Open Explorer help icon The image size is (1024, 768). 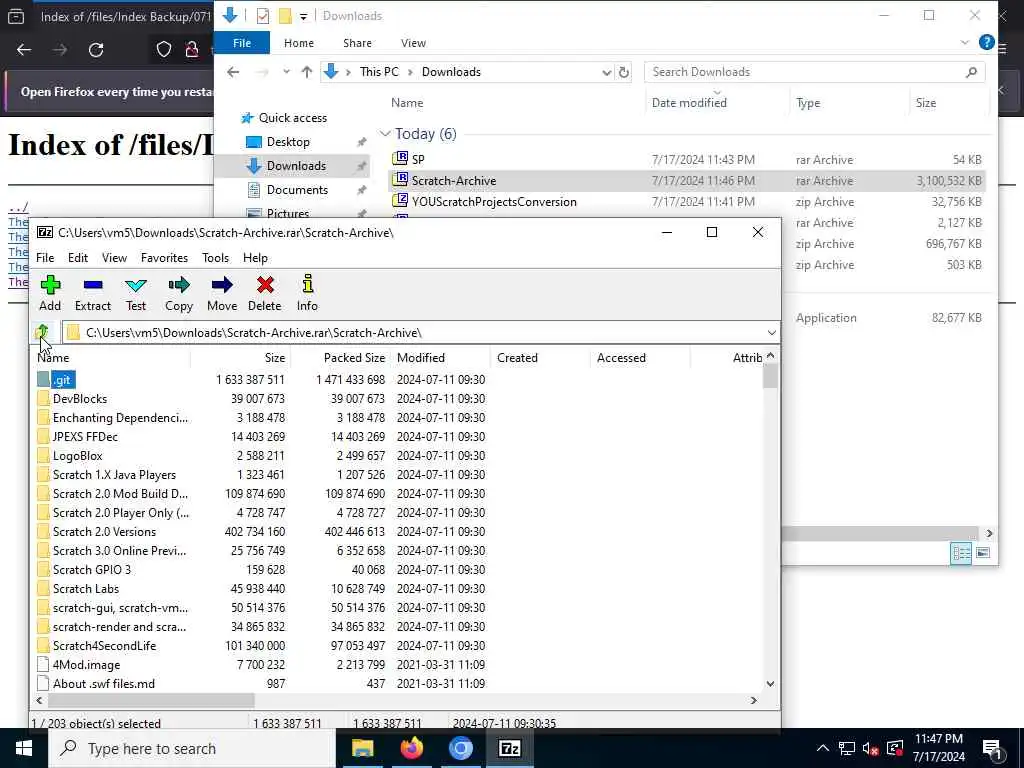tap(986, 42)
